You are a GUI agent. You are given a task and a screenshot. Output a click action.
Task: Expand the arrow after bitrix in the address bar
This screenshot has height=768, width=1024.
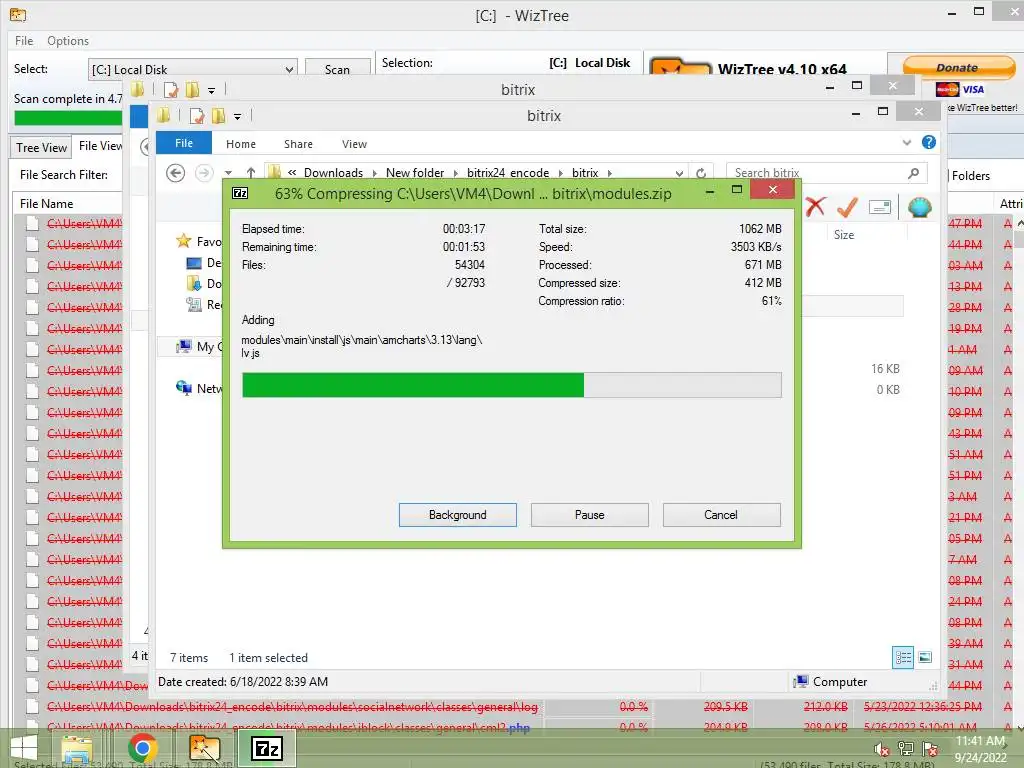(609, 173)
